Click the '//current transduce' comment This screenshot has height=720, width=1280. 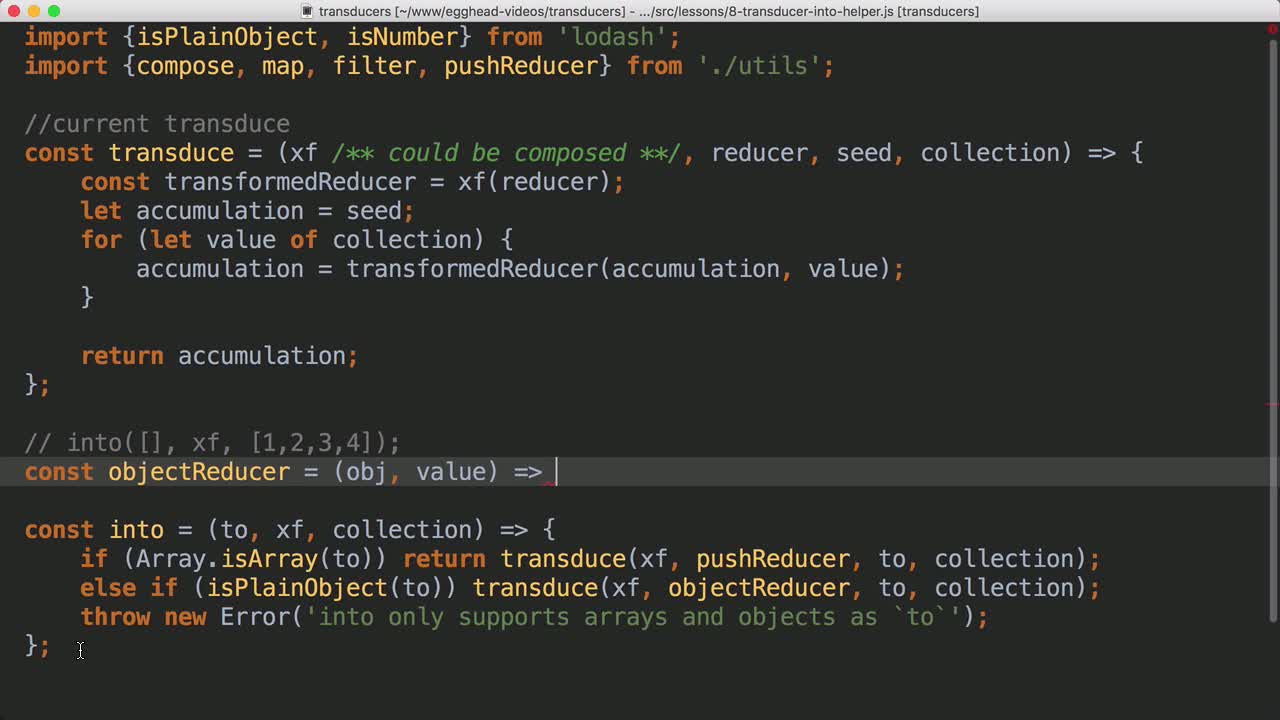click(x=157, y=124)
